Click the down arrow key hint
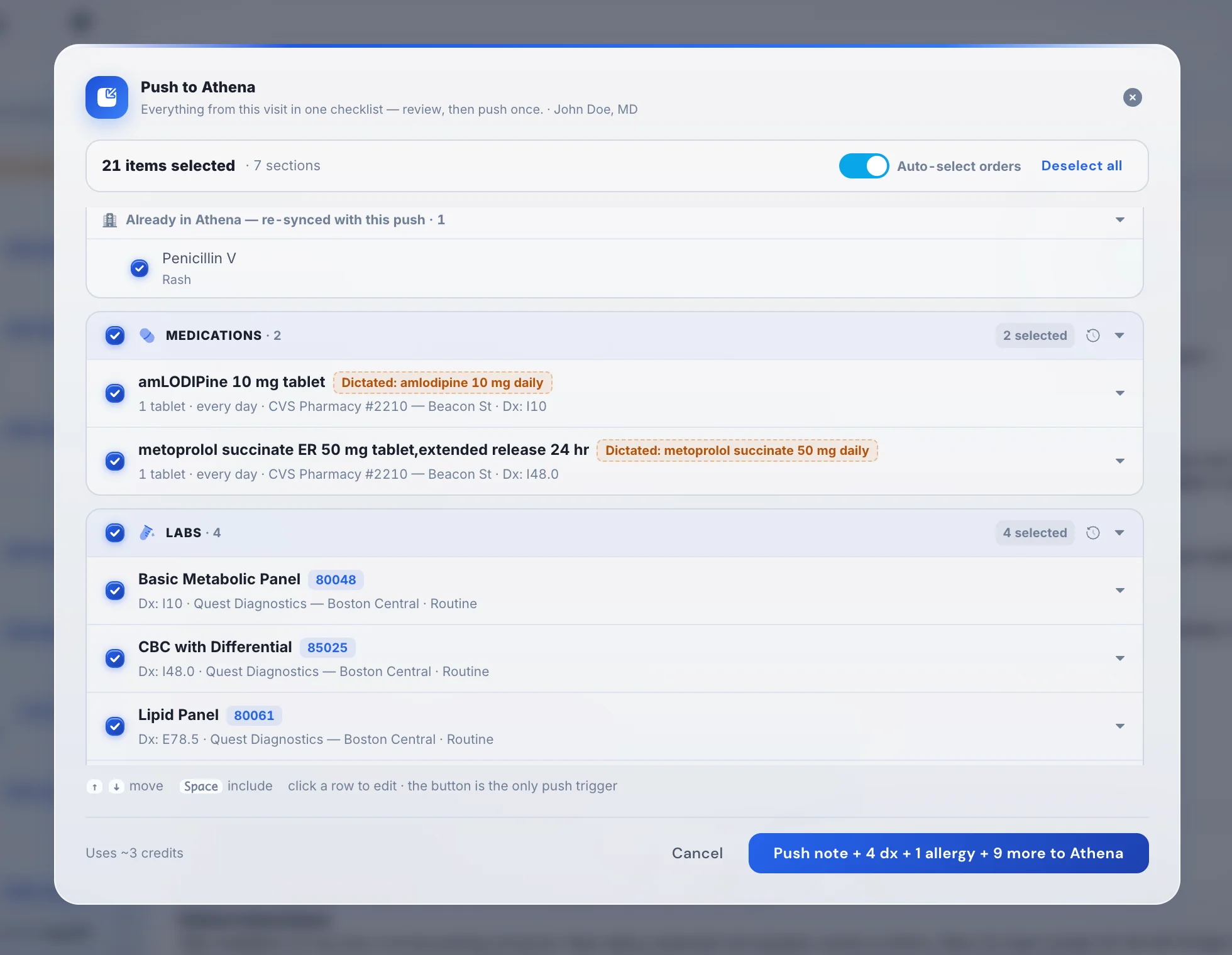Viewport: 1232px width, 955px height. [x=116, y=787]
